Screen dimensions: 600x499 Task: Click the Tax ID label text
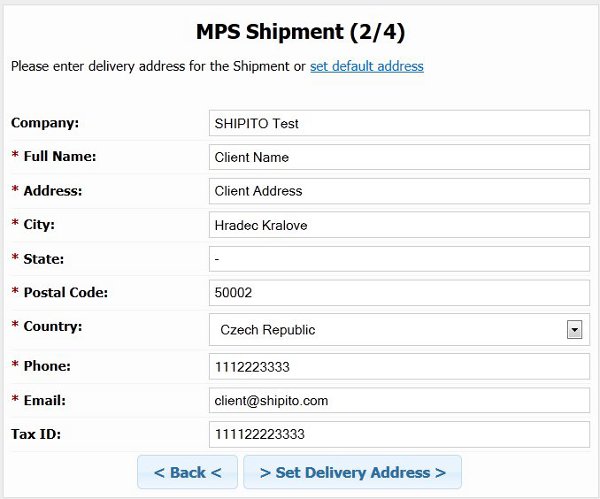(37, 433)
